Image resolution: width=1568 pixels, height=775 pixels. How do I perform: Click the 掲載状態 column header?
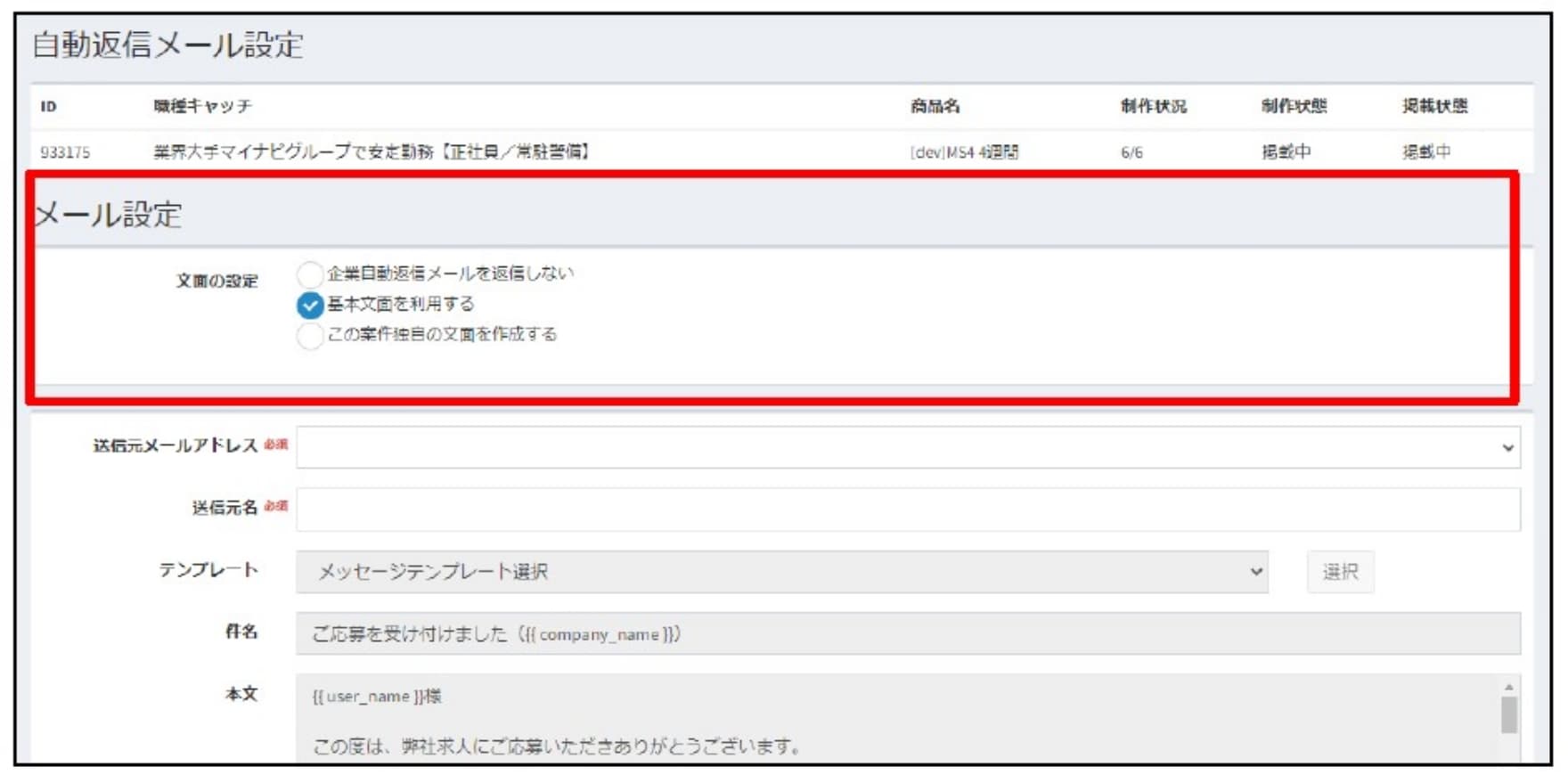coord(1434,106)
